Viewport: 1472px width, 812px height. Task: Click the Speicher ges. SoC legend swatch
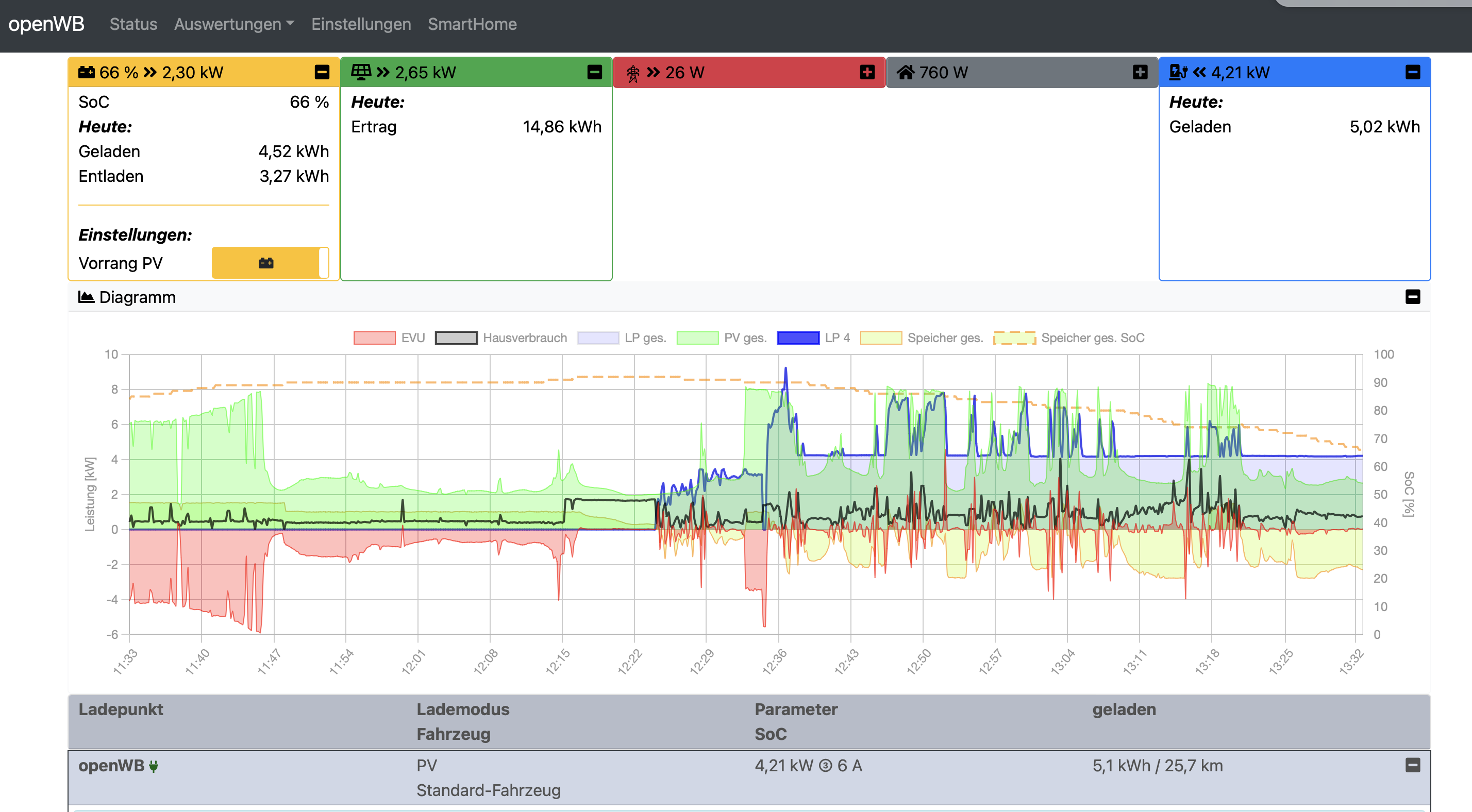click(x=1014, y=337)
